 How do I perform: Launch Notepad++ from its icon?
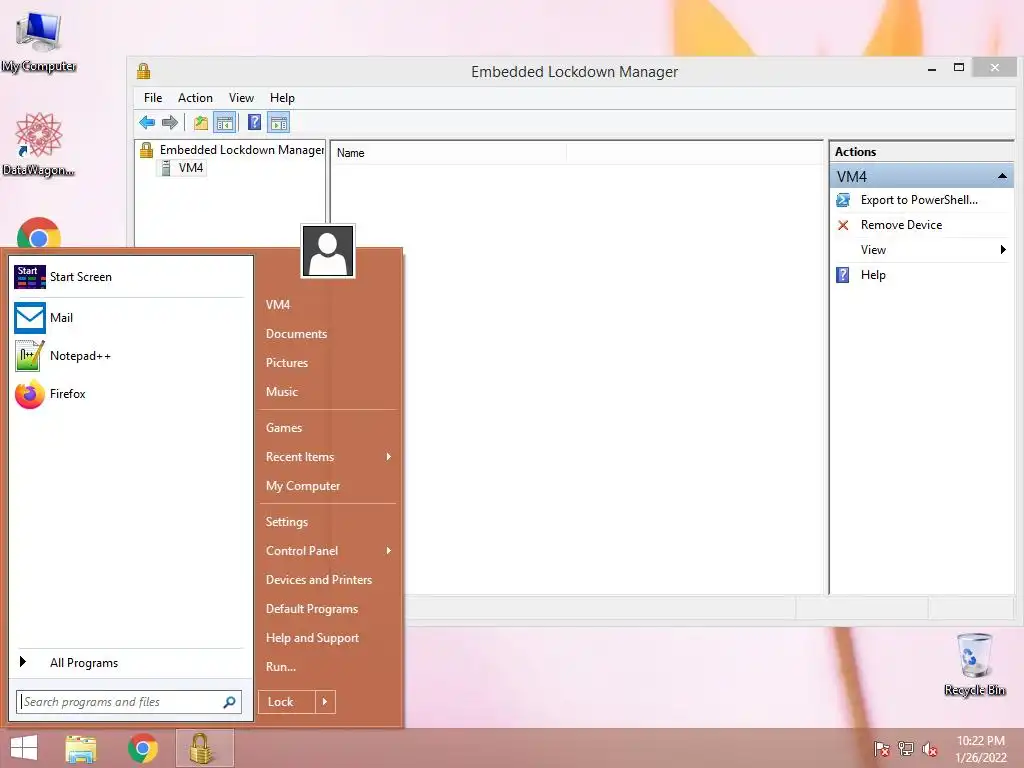click(30, 356)
